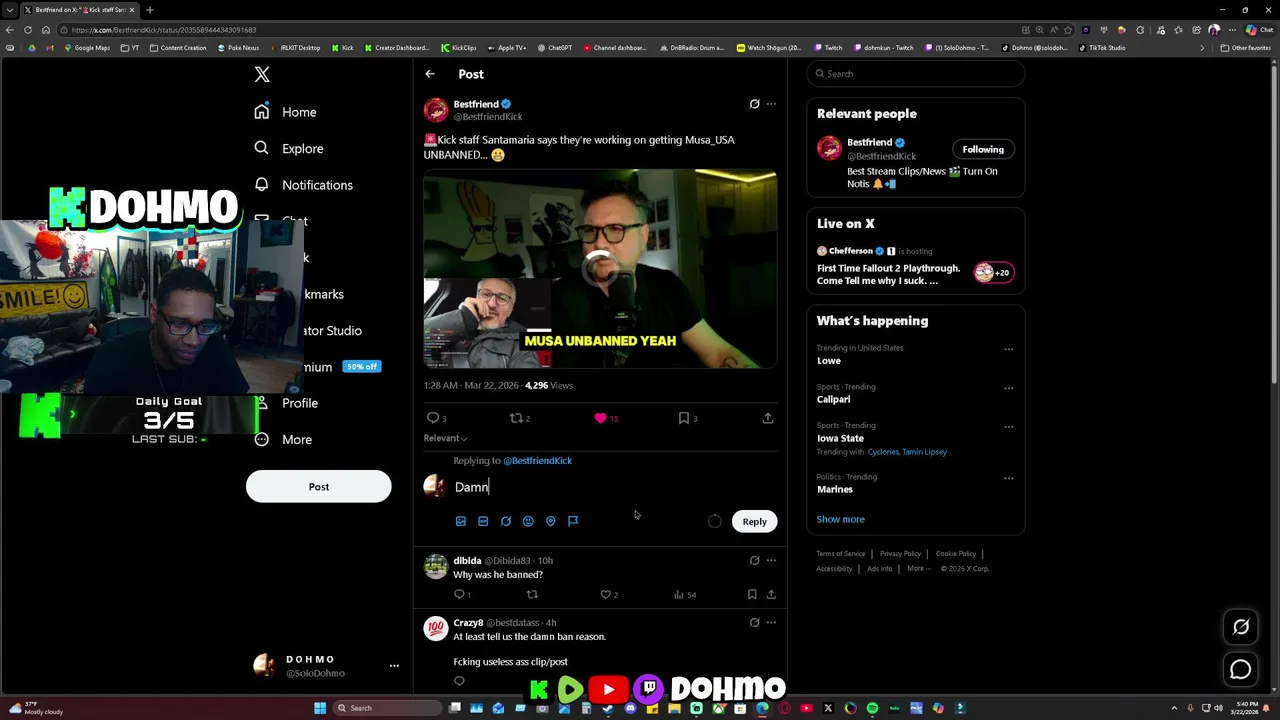Click the character count circle beside Reply

(x=714, y=521)
